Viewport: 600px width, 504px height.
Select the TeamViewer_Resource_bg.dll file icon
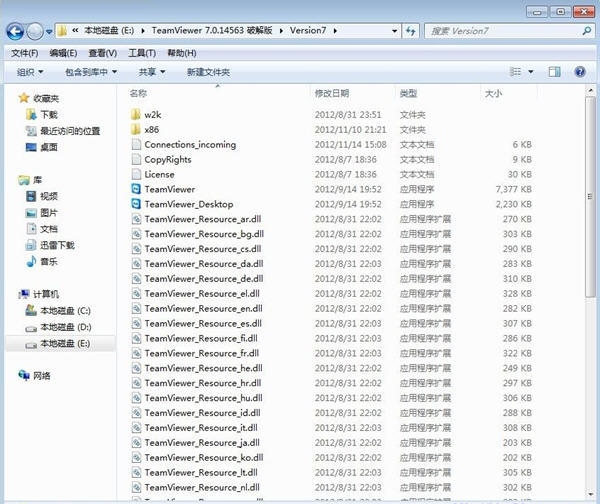pyautogui.click(x=136, y=234)
